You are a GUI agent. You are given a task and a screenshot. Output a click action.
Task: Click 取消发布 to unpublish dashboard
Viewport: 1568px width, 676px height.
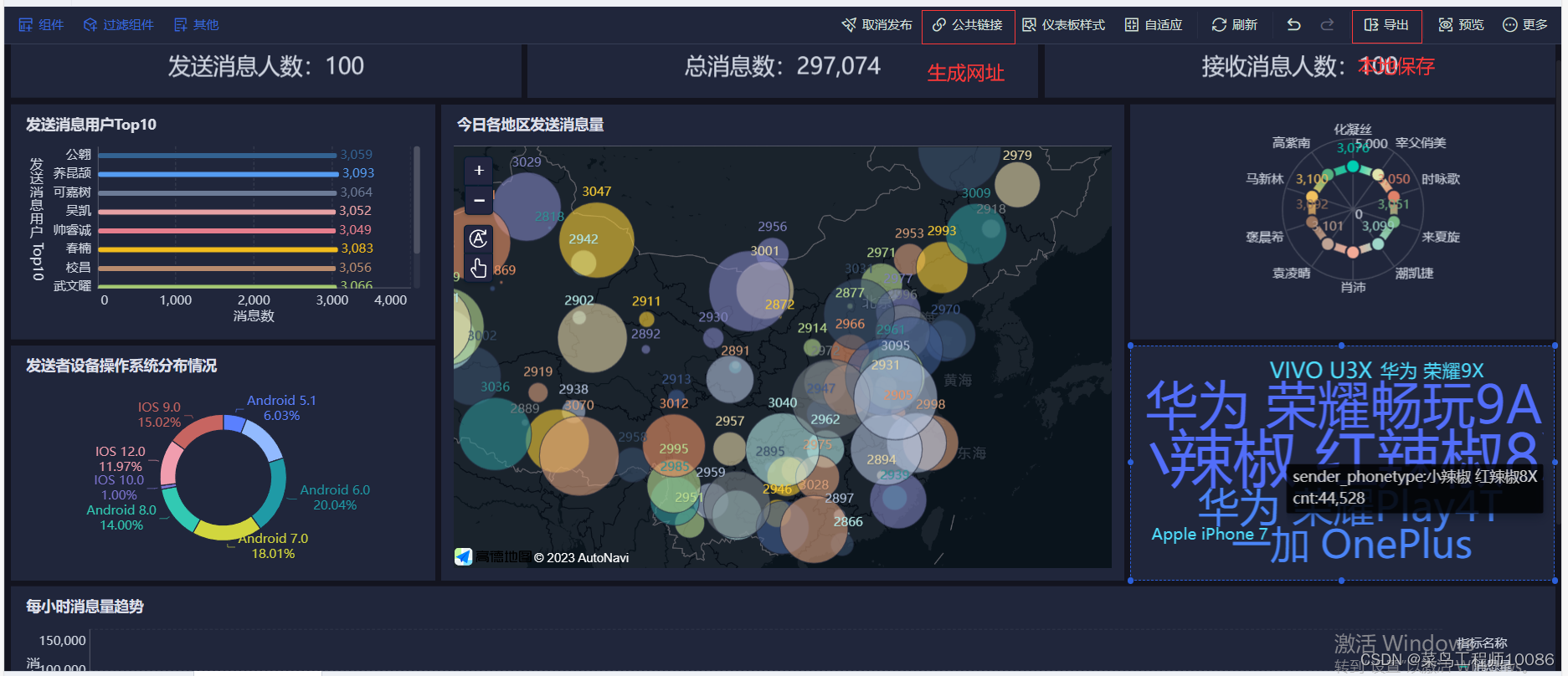tap(877, 25)
